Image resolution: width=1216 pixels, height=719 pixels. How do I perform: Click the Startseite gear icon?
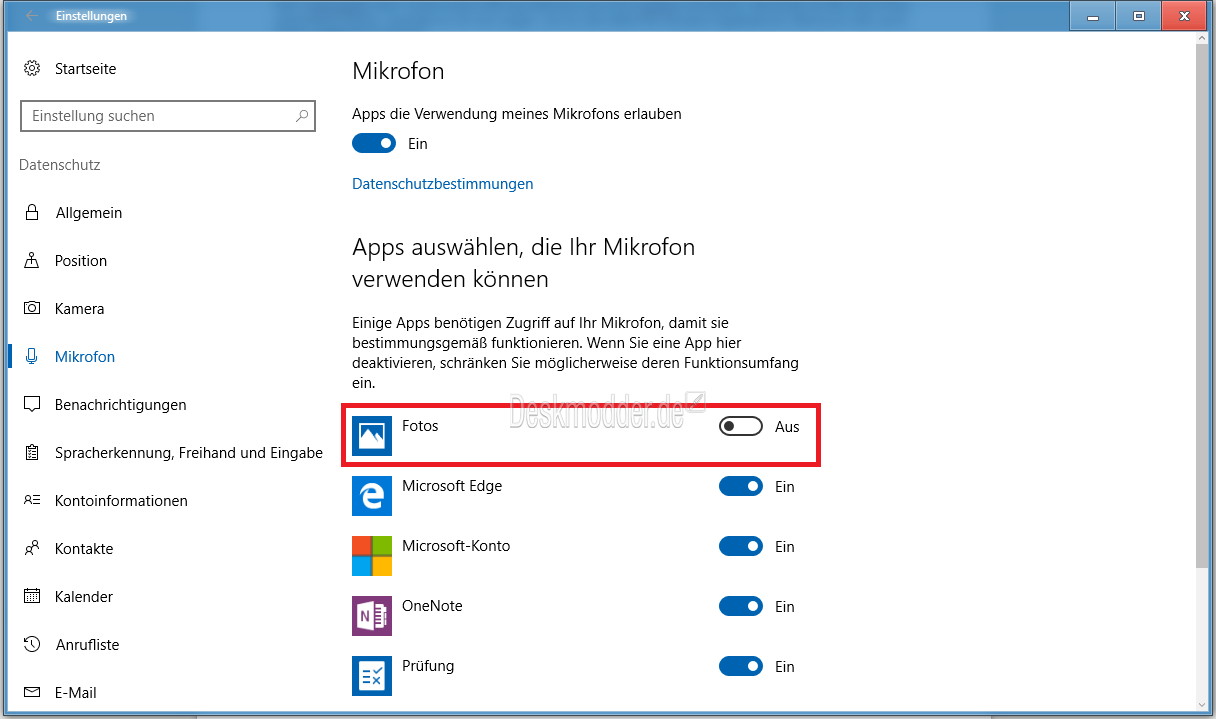tap(32, 68)
